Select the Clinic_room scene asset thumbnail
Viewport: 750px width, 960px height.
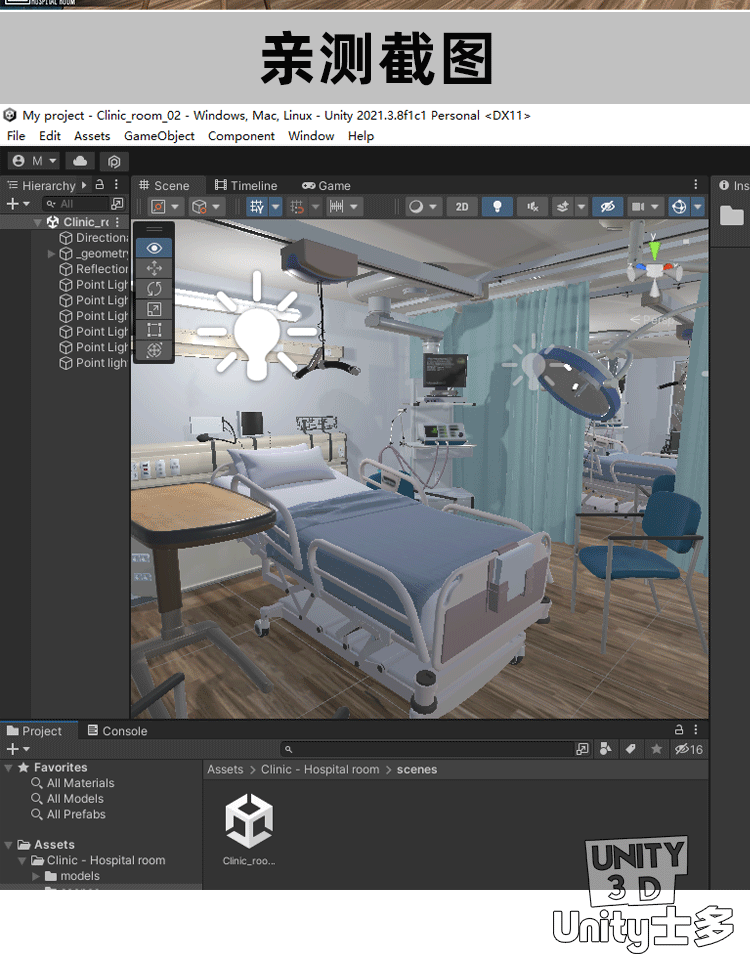coord(248,821)
